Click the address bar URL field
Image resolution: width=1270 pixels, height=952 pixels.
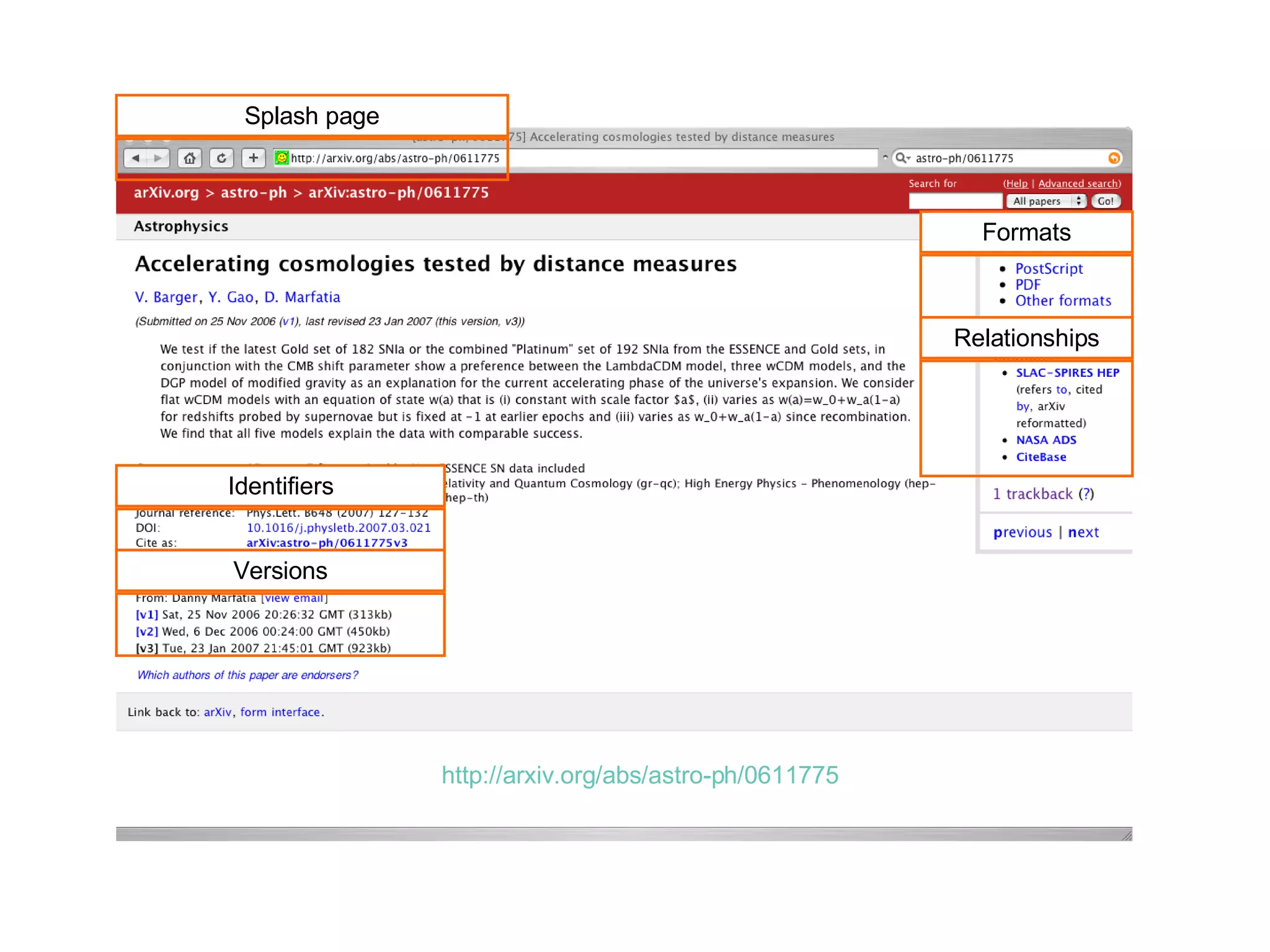575,158
